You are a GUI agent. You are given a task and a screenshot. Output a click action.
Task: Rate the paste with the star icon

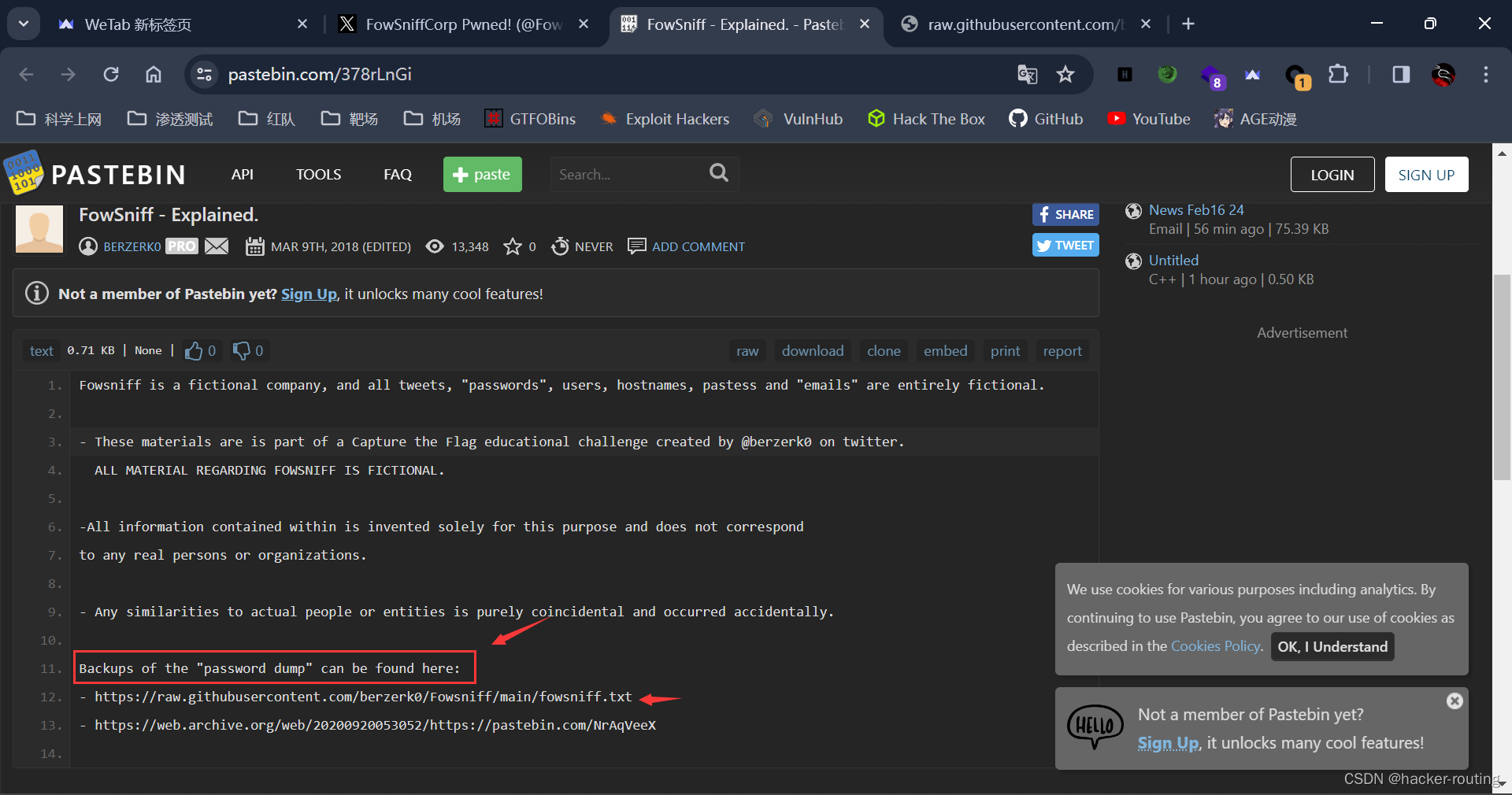(x=513, y=246)
